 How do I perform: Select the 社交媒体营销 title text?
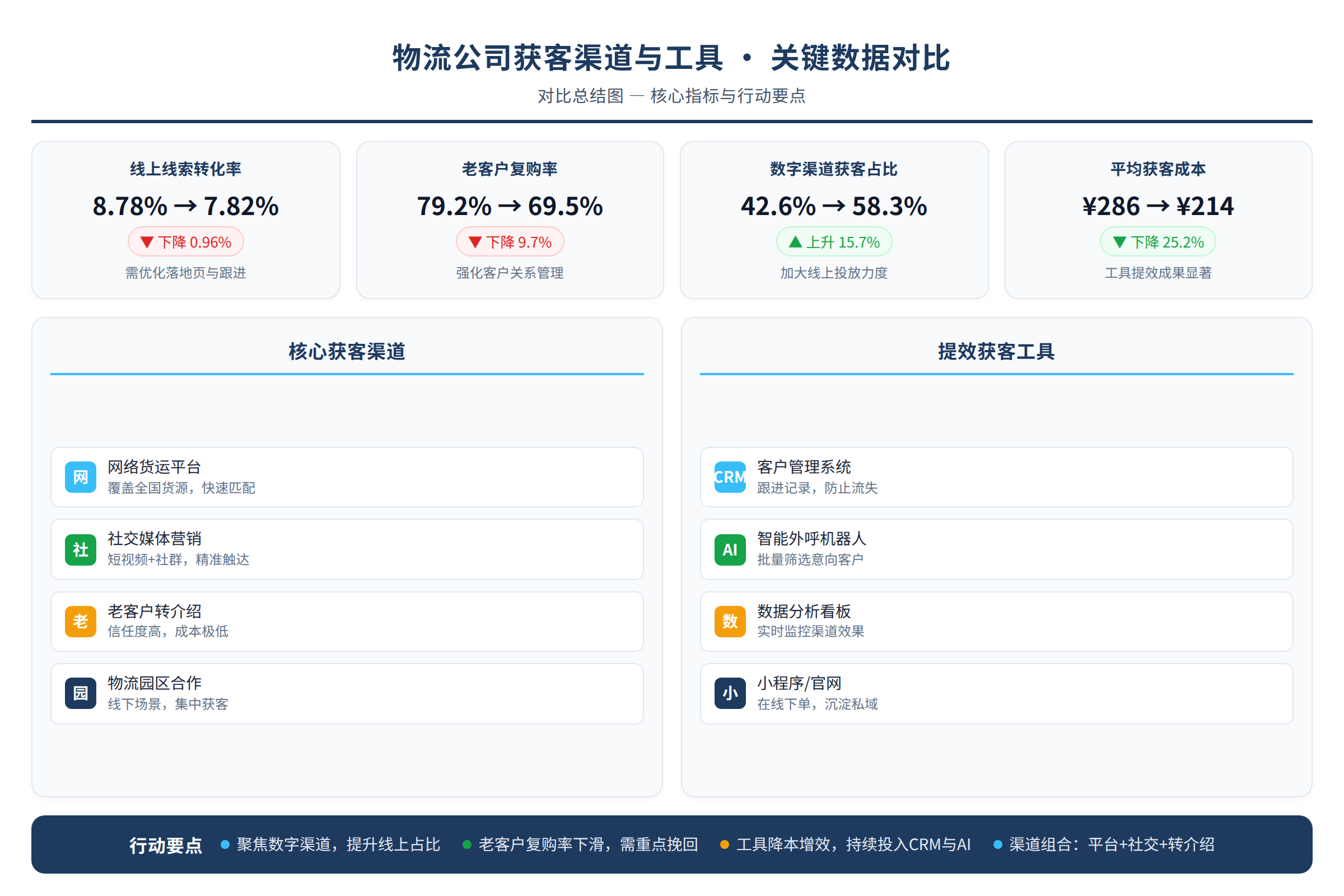coord(155,539)
